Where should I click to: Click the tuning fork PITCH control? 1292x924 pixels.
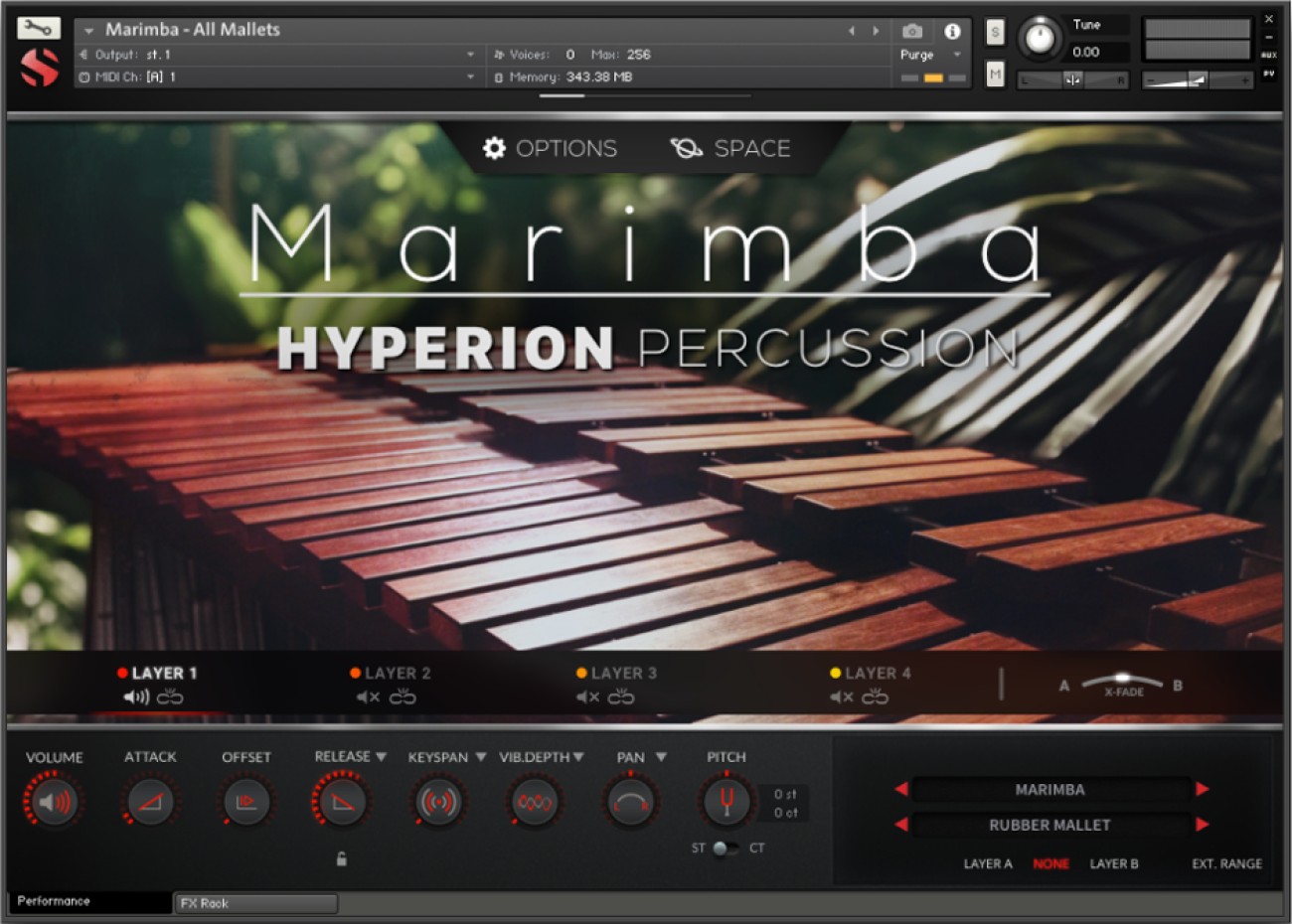tap(726, 800)
